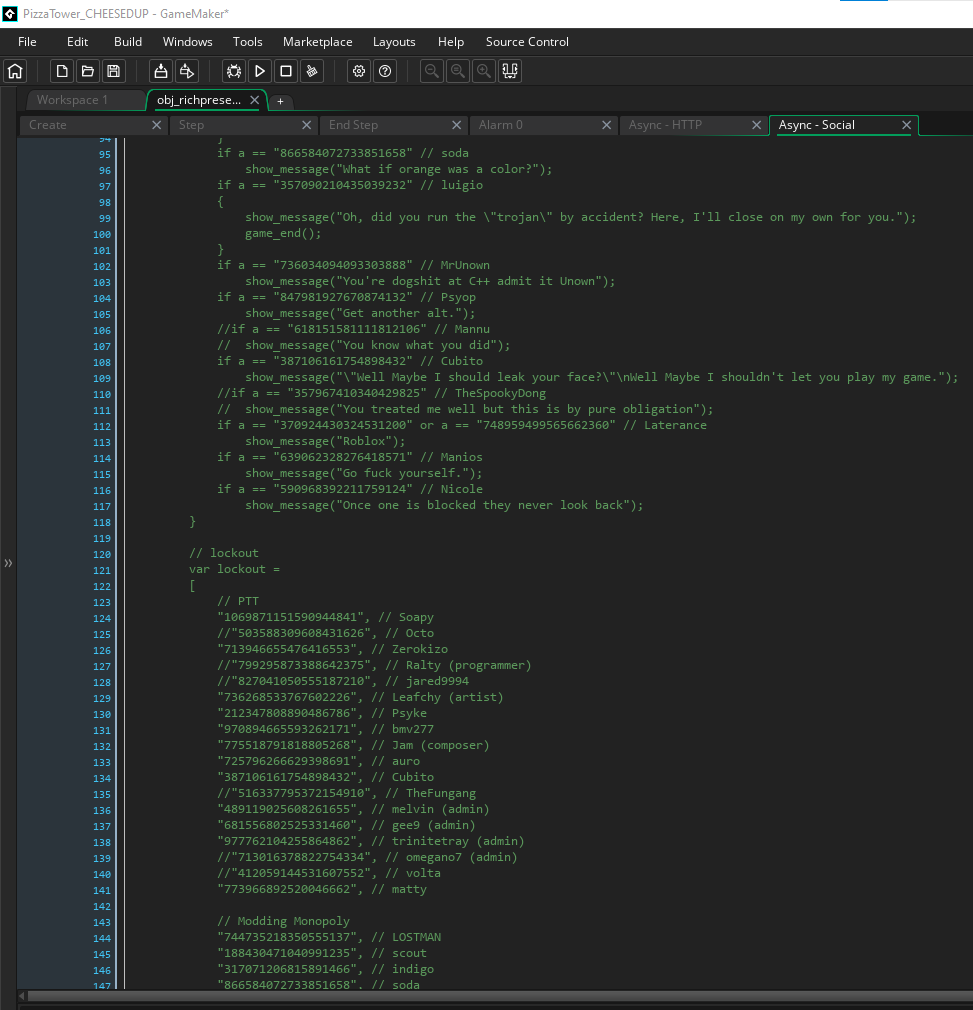Open Game Options with the gear icon

(x=359, y=71)
